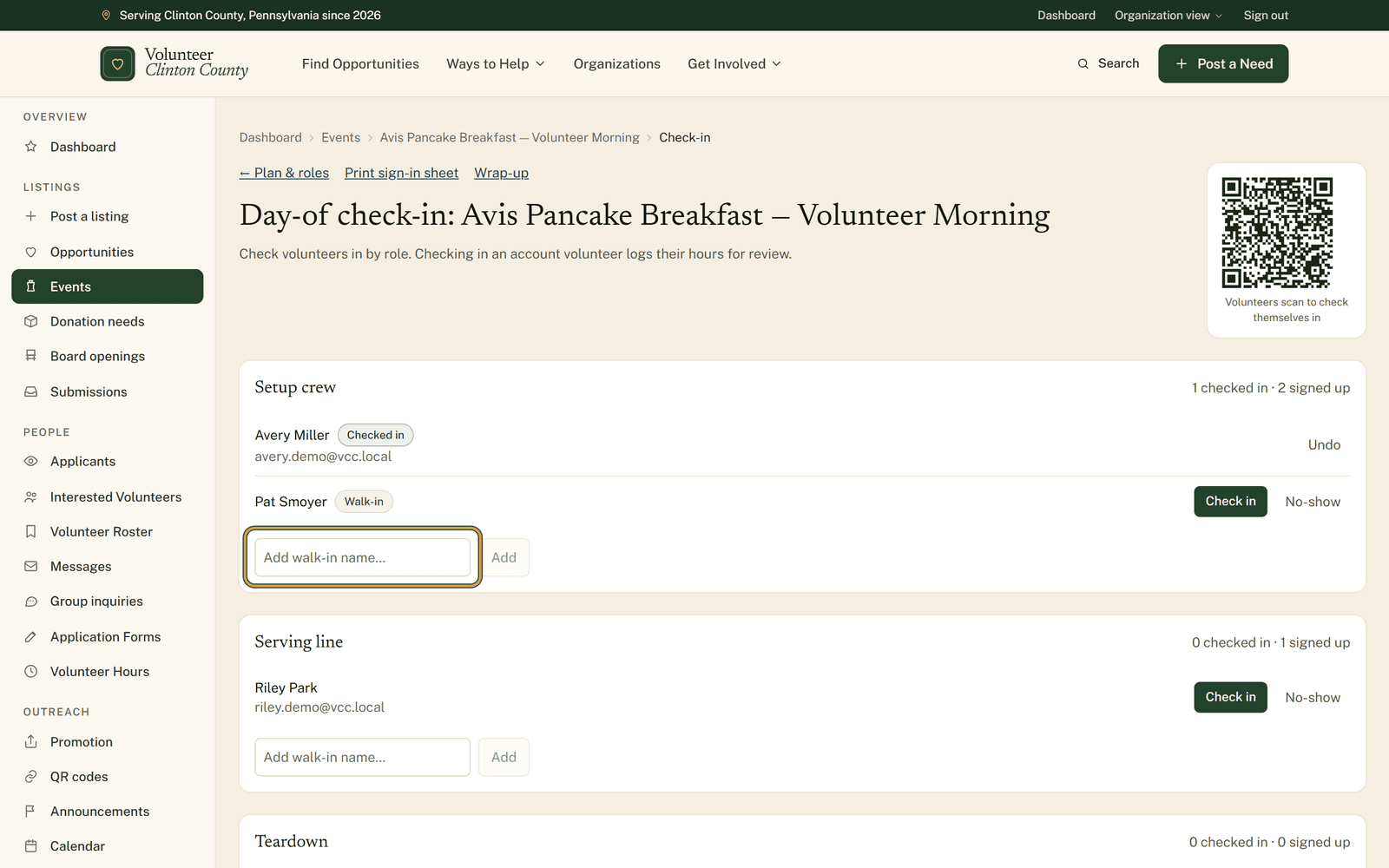Go back to Plan & roles
Screen dimensions: 1389x868
(x=284, y=173)
